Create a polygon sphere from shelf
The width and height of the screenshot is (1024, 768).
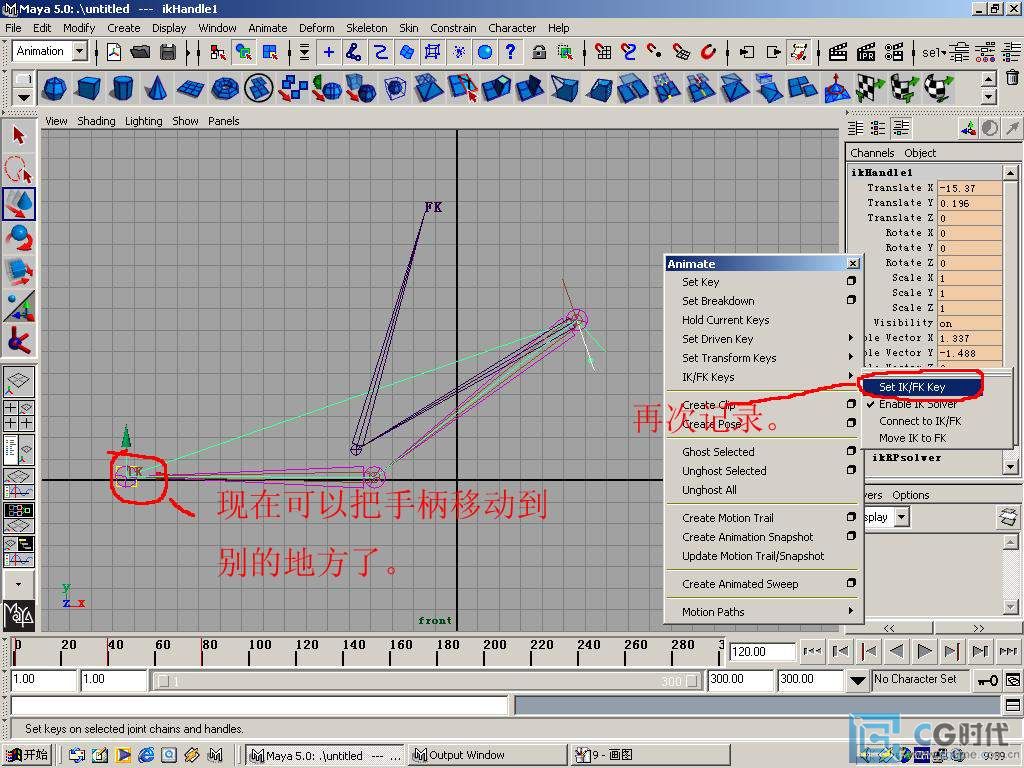(55, 88)
